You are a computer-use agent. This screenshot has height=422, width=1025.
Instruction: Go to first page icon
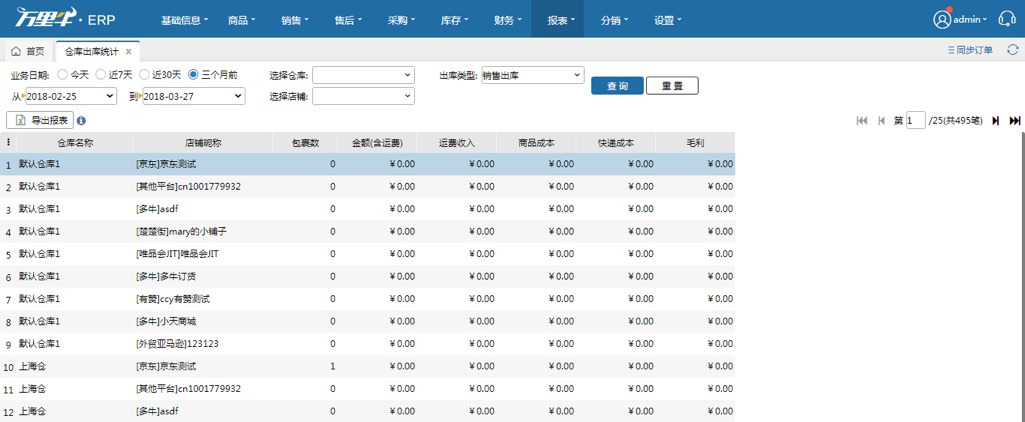862,120
